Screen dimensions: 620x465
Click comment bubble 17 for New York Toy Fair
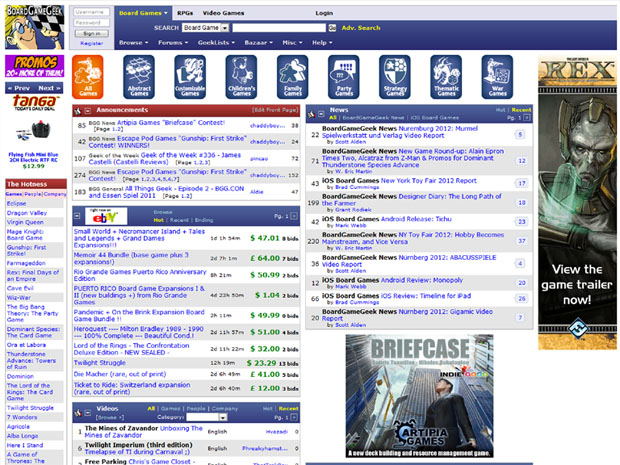[522, 183]
